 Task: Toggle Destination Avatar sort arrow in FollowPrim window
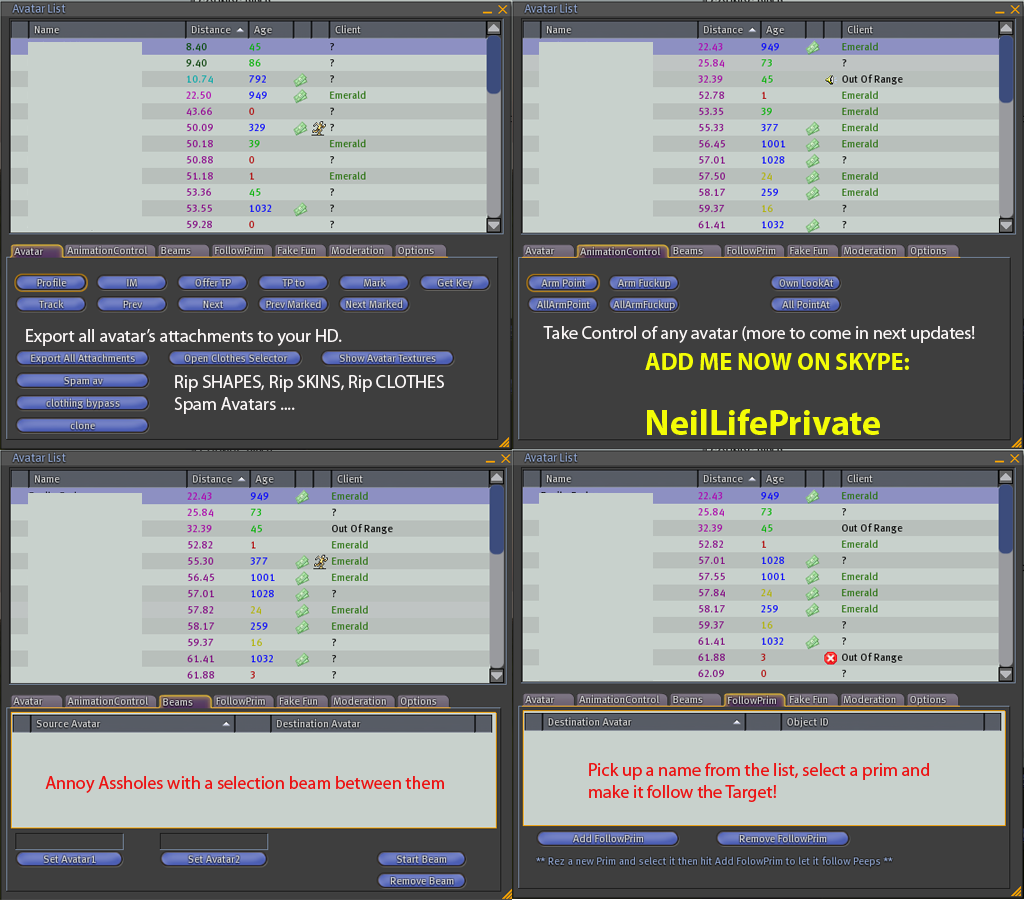(x=737, y=722)
